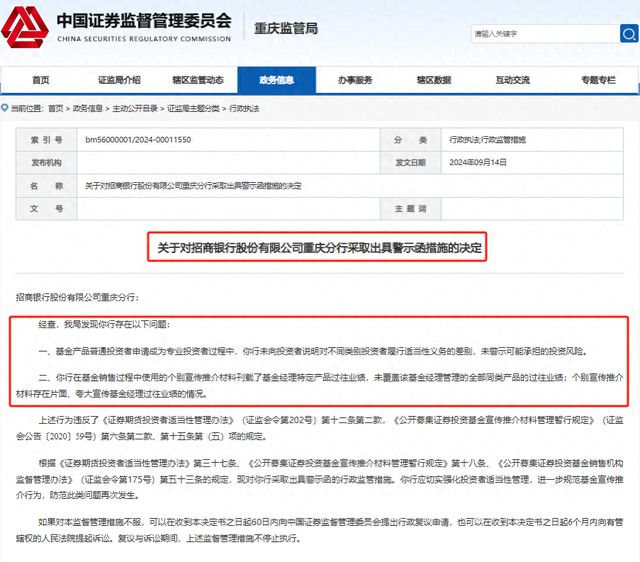This screenshot has height=562, width=640.
Task: Click the 分类 table label
Action: [410, 140]
